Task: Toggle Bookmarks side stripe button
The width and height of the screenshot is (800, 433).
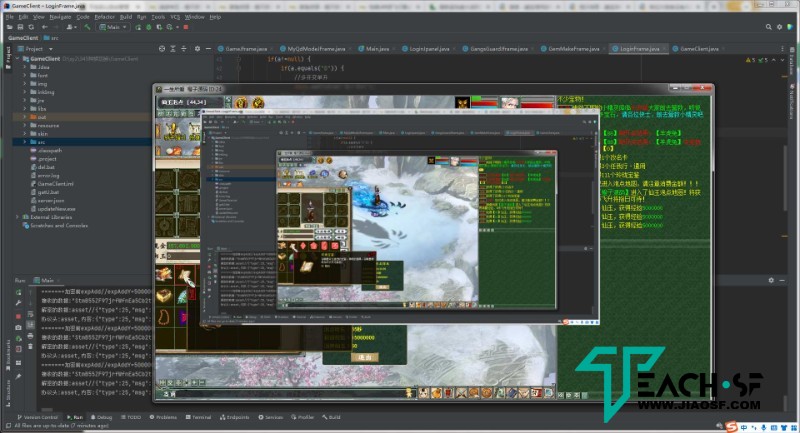Action: click(8, 354)
